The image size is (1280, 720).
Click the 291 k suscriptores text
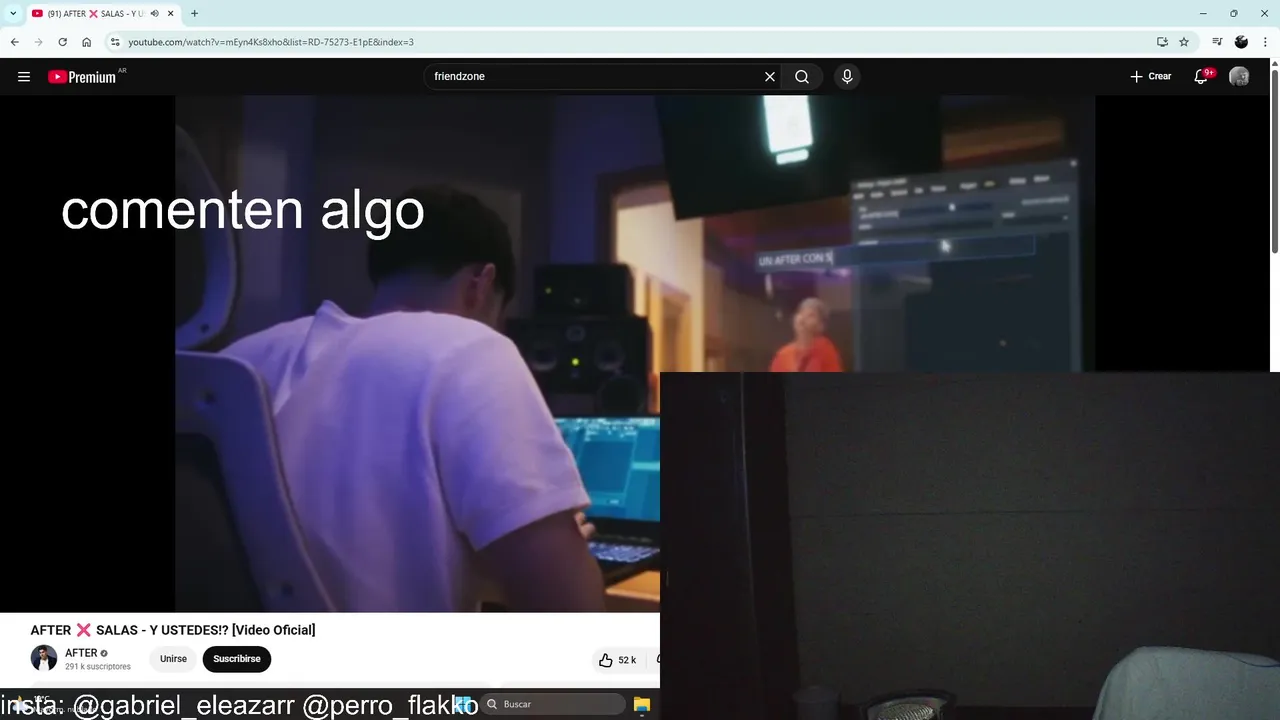tap(98, 667)
